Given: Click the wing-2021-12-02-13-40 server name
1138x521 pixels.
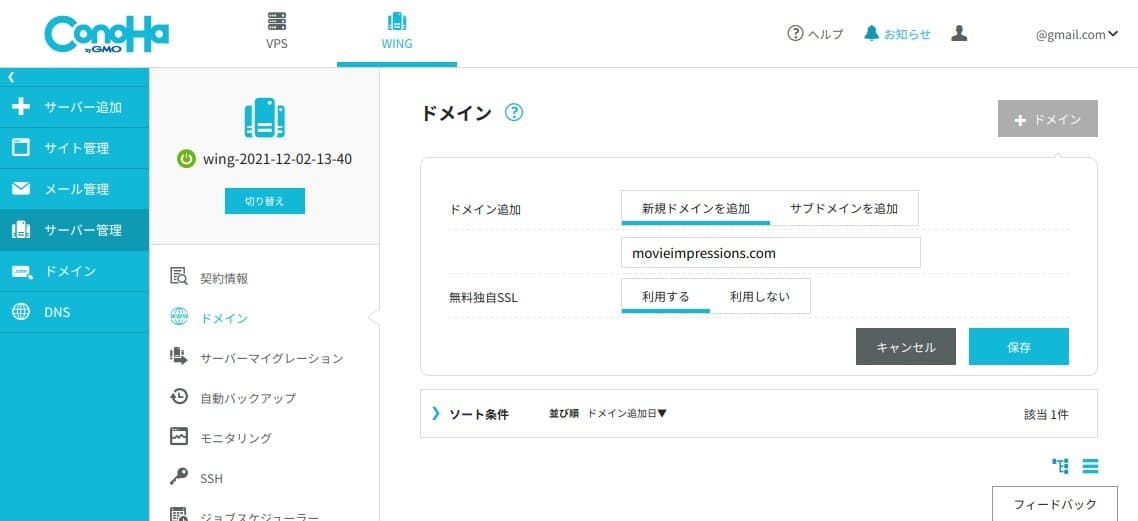Looking at the screenshot, I should pos(277,160).
